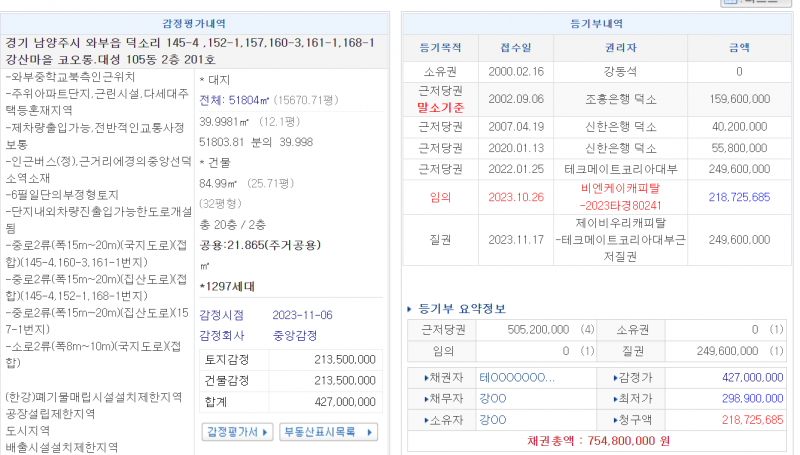The image size is (800, 455).
Task: Click the 중앙감정 appraisal company name
Action: [x=296, y=335]
